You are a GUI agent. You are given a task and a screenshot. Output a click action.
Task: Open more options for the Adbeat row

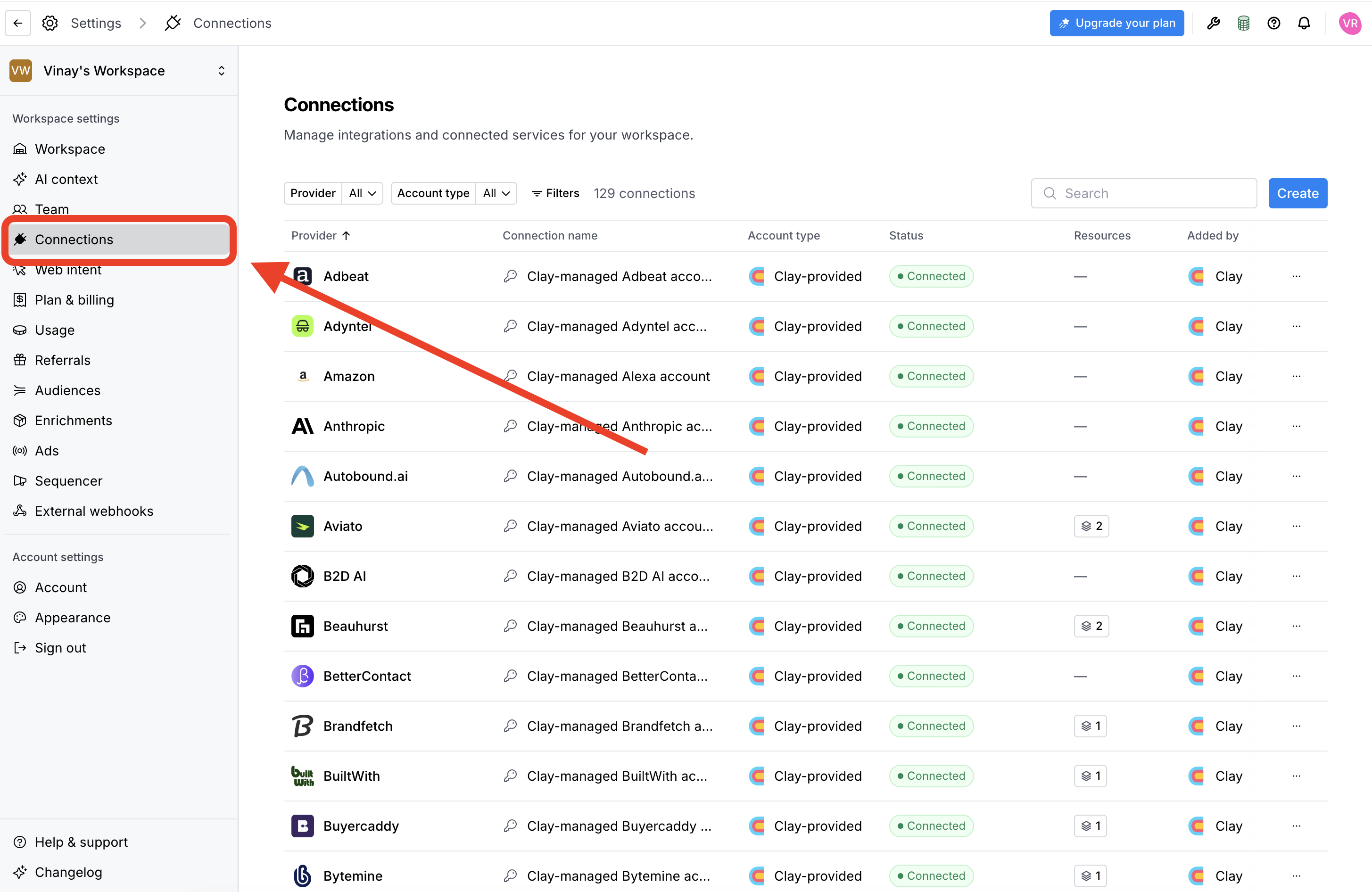tap(1297, 276)
